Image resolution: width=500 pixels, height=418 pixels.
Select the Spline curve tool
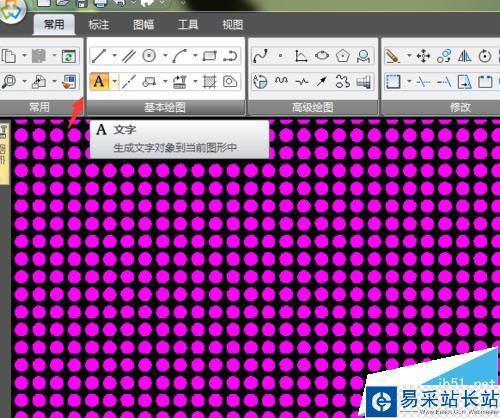coord(260,56)
